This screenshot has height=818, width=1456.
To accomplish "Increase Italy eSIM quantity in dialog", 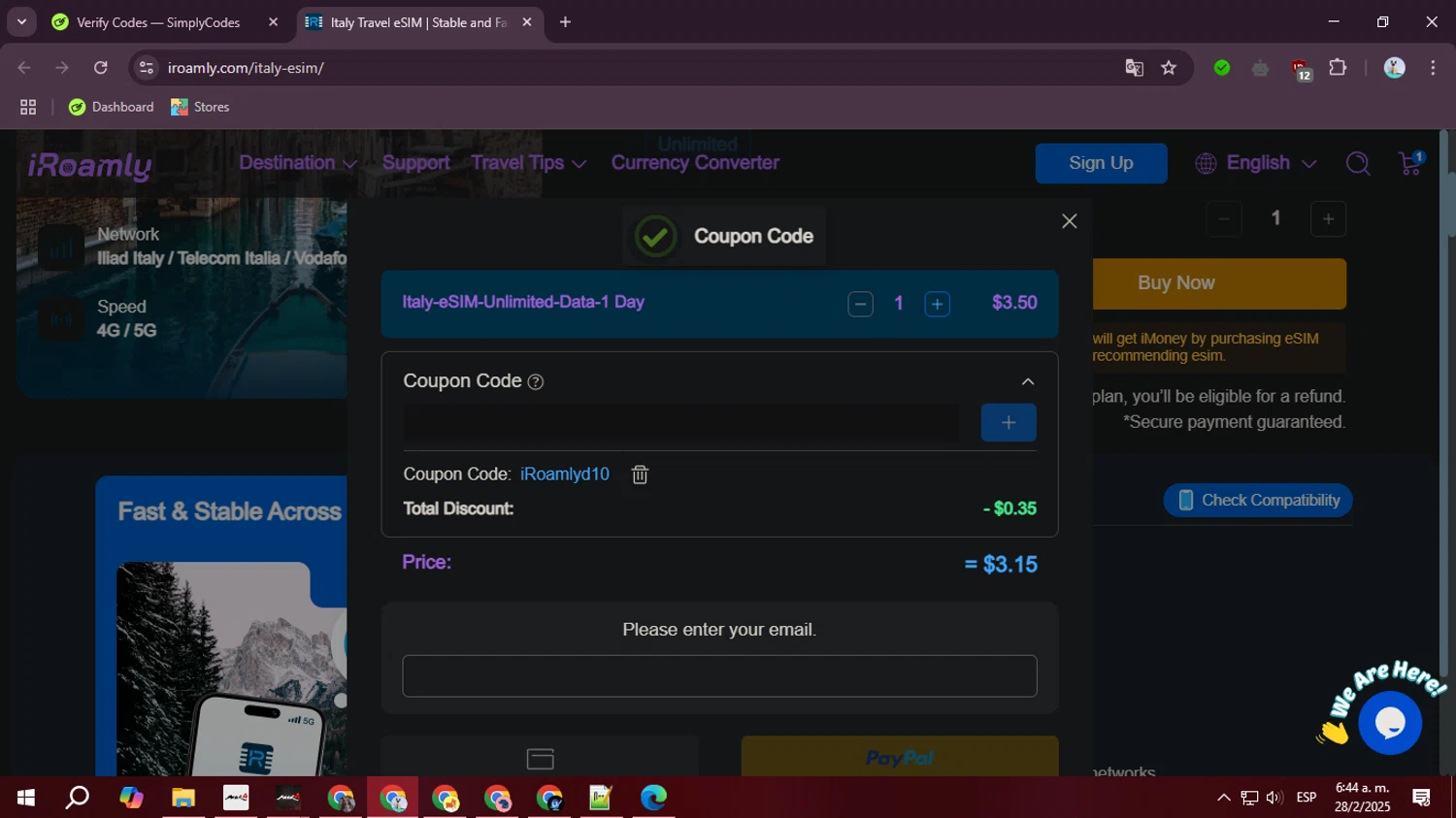I will 937,304.
